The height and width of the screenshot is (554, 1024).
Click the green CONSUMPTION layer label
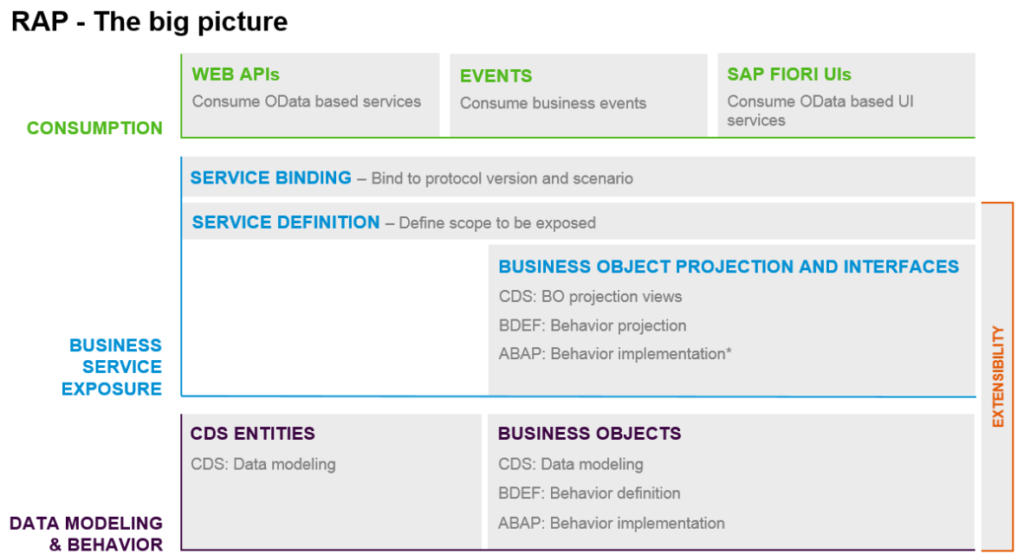click(95, 128)
